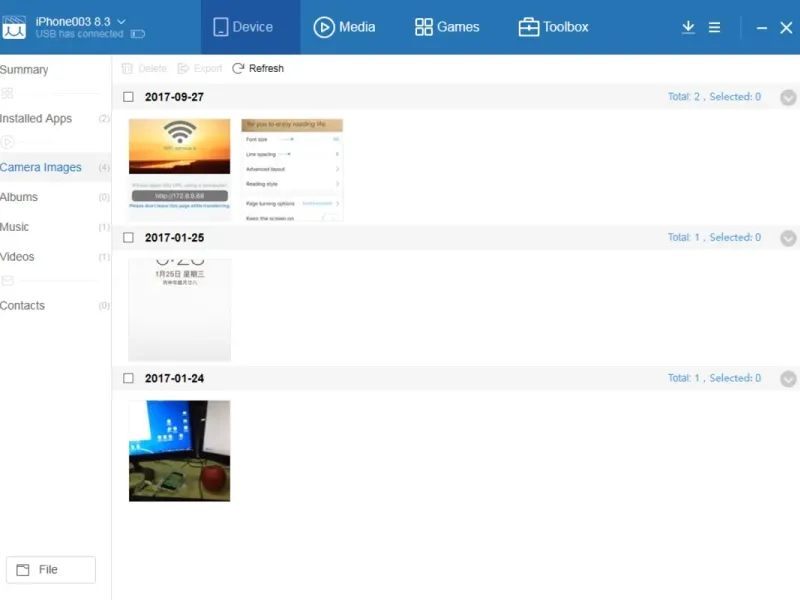Go to the Games tab
Screen dimensions: 800x600
pos(447,27)
